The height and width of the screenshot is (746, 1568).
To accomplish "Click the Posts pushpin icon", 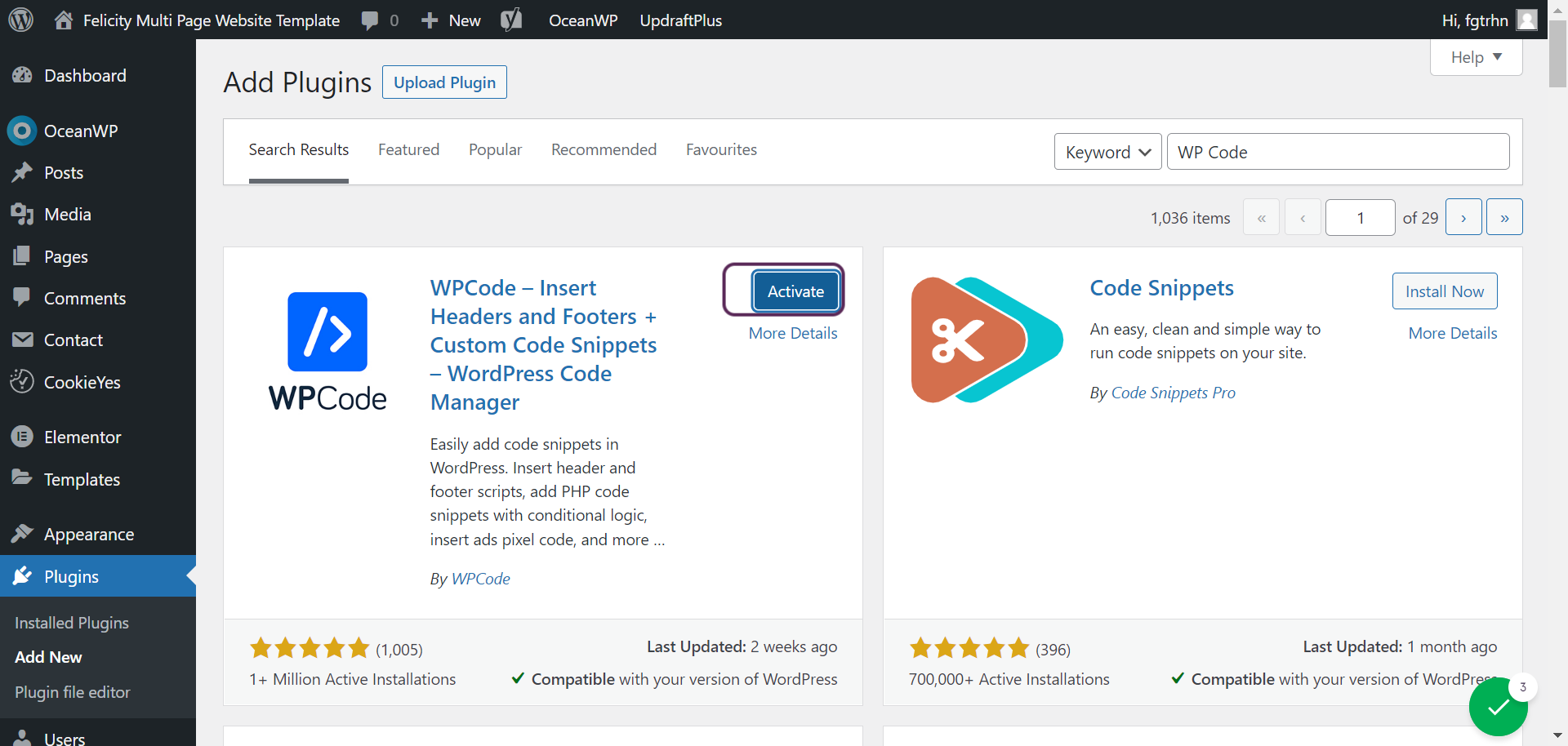I will pyautogui.click(x=22, y=172).
